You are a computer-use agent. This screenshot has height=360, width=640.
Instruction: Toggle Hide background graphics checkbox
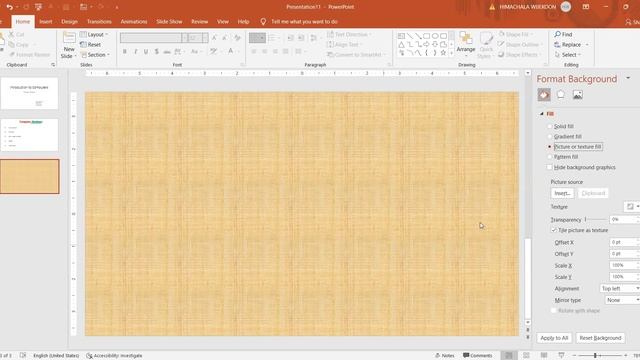[x=549, y=167]
